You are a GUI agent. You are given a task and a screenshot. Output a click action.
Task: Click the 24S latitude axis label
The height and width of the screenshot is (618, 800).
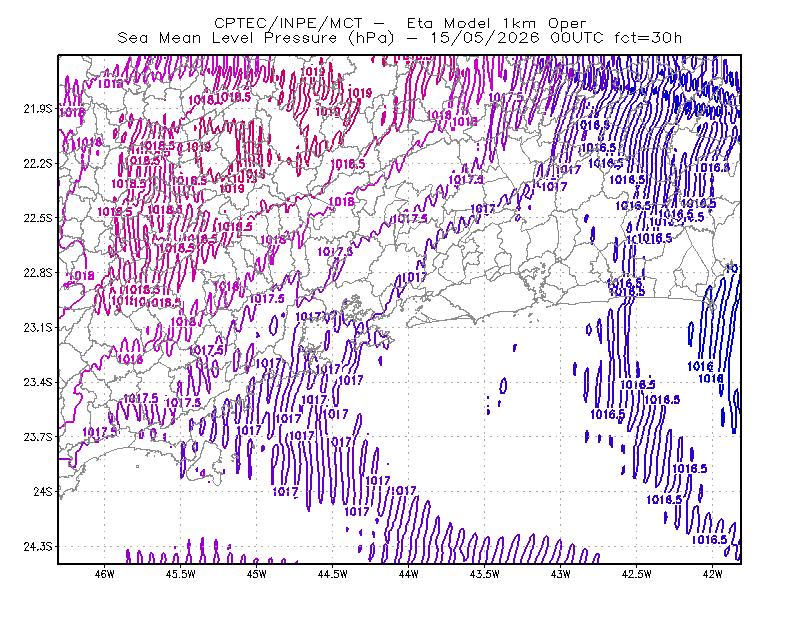click(x=43, y=491)
